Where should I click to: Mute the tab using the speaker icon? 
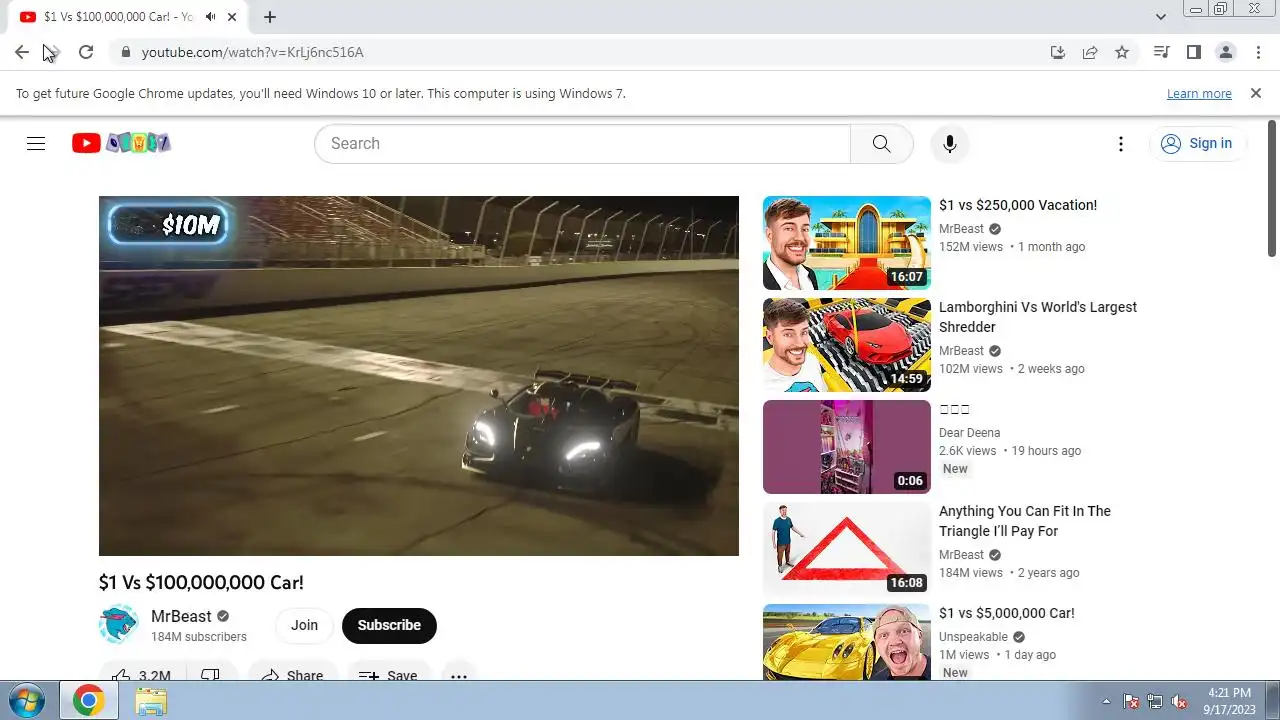pos(211,17)
